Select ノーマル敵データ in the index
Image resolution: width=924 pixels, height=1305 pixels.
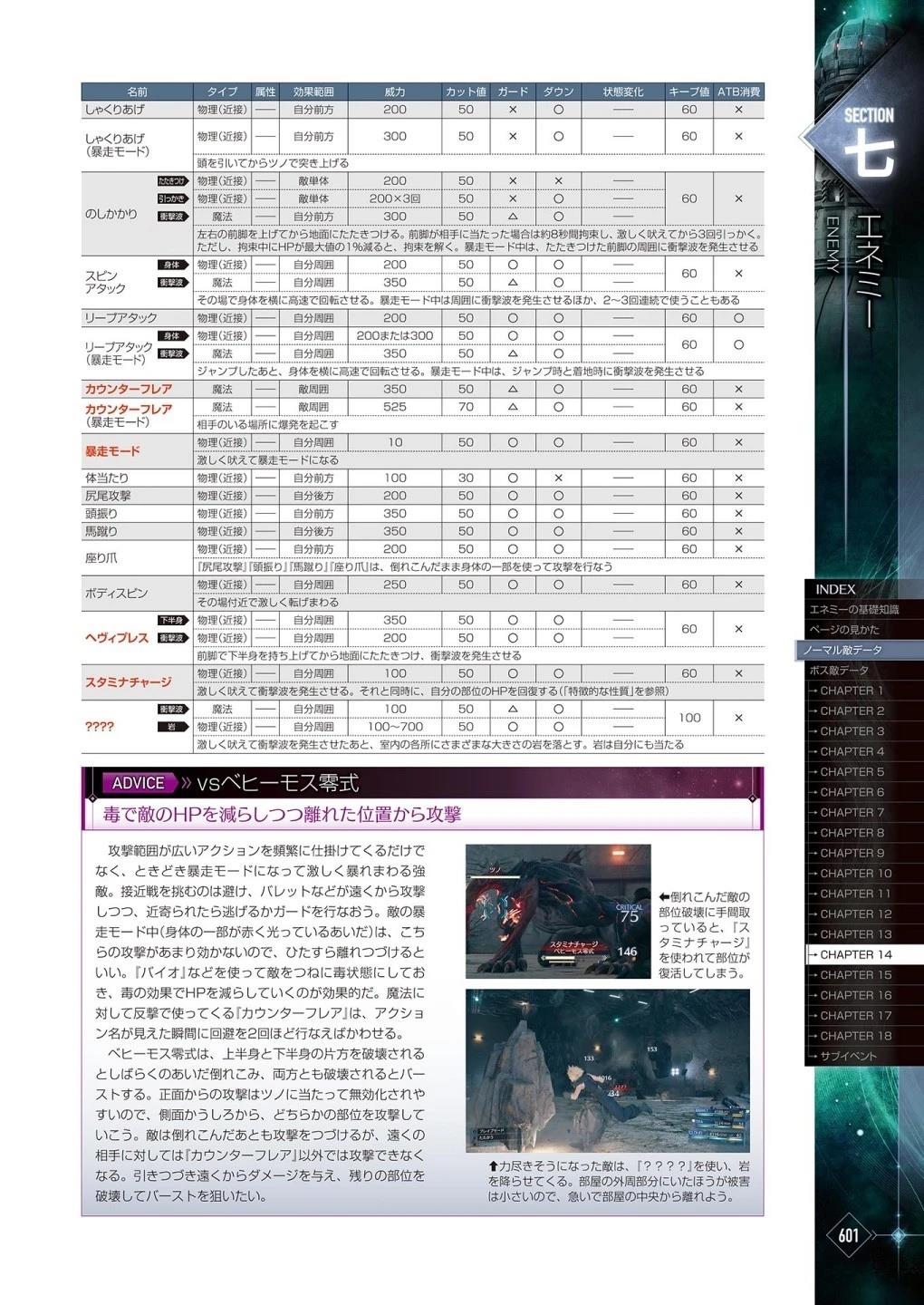[842, 650]
